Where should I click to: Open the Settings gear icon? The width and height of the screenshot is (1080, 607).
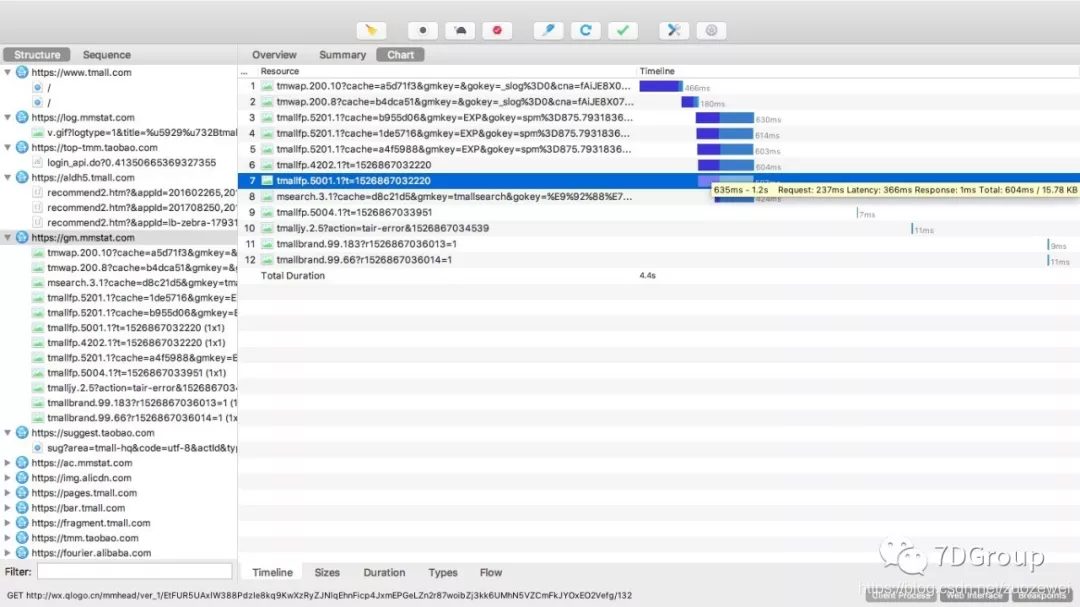pos(711,30)
